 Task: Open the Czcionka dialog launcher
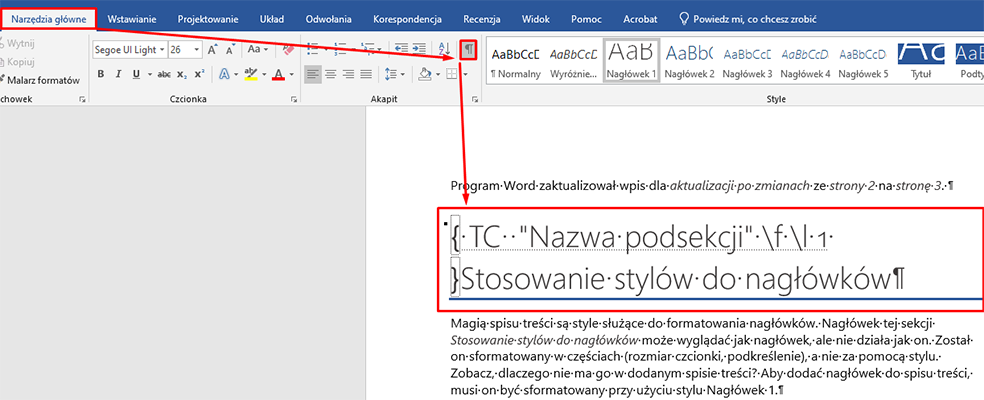tap(294, 99)
